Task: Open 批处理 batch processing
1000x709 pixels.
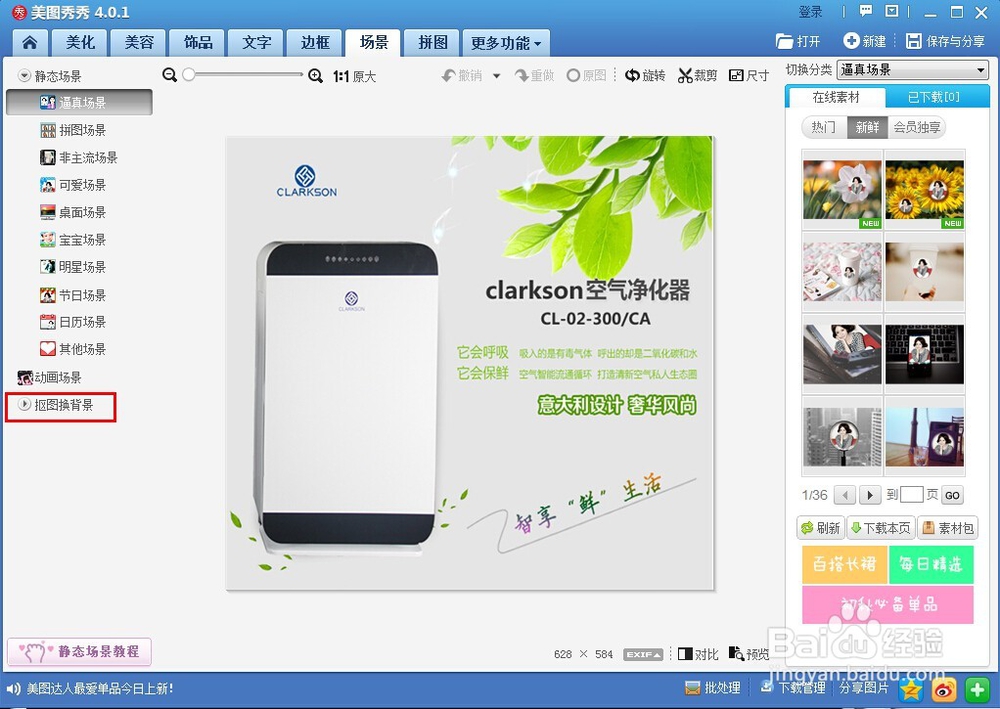Action: coord(712,688)
